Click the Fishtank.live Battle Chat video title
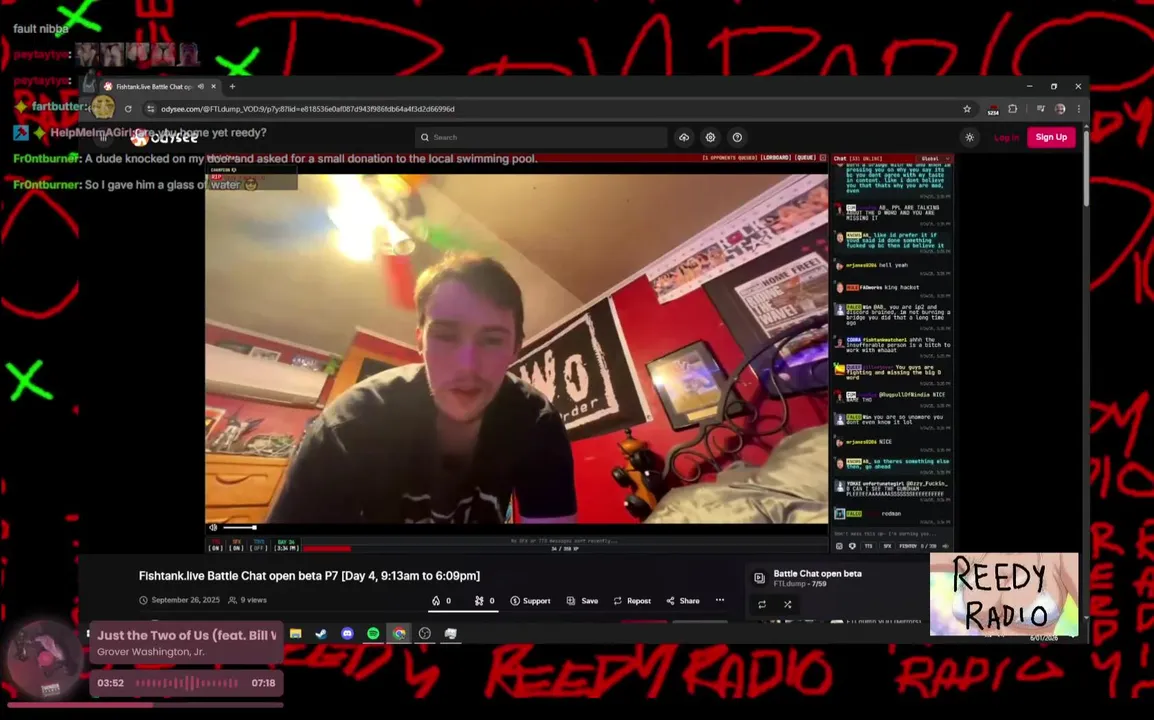1154x720 pixels. click(x=309, y=576)
